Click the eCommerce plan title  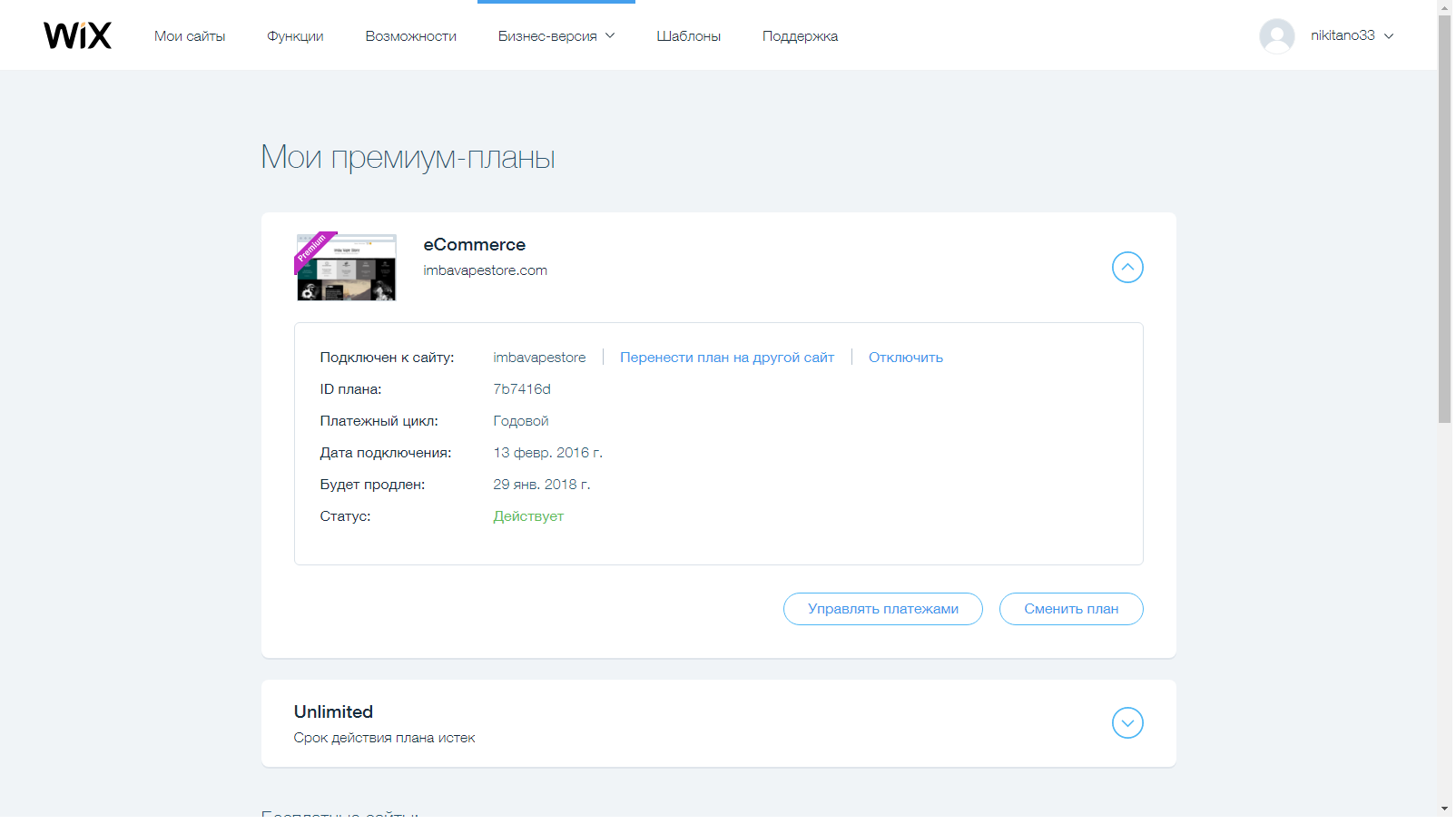[x=474, y=245]
